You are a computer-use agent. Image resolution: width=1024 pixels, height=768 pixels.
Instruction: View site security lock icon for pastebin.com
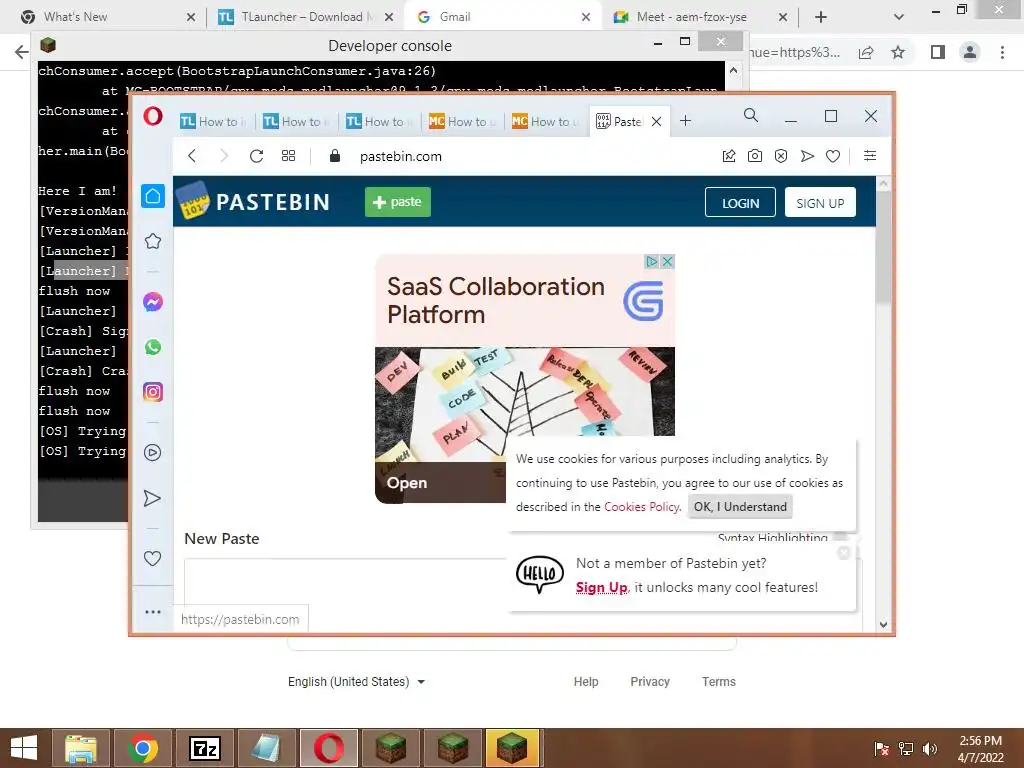click(335, 155)
